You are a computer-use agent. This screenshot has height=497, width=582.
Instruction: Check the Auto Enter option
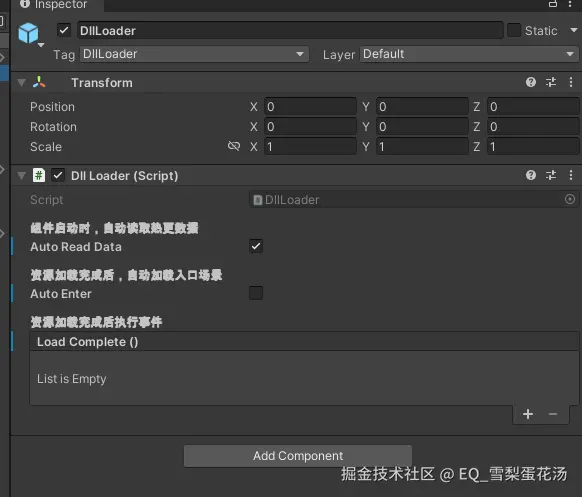256,293
